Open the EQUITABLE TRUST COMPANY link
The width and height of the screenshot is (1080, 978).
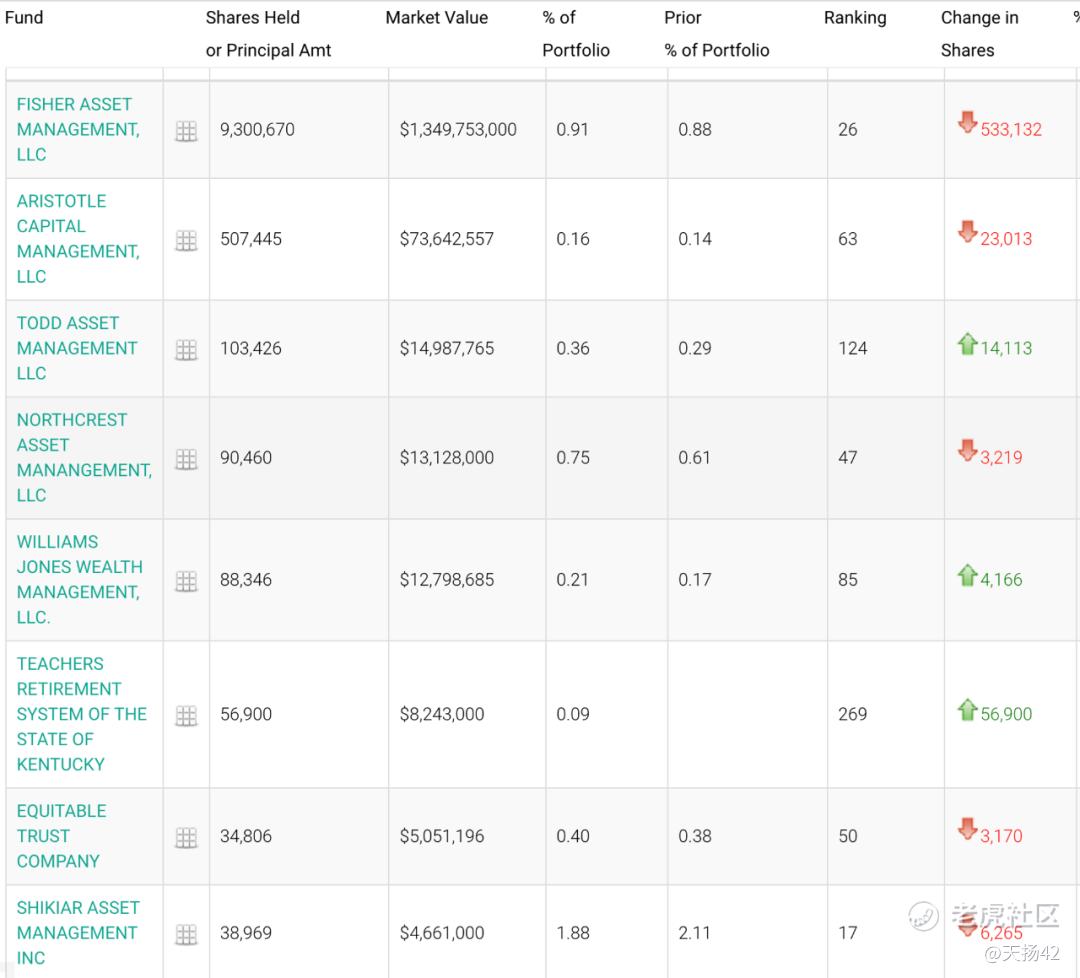click(x=61, y=836)
